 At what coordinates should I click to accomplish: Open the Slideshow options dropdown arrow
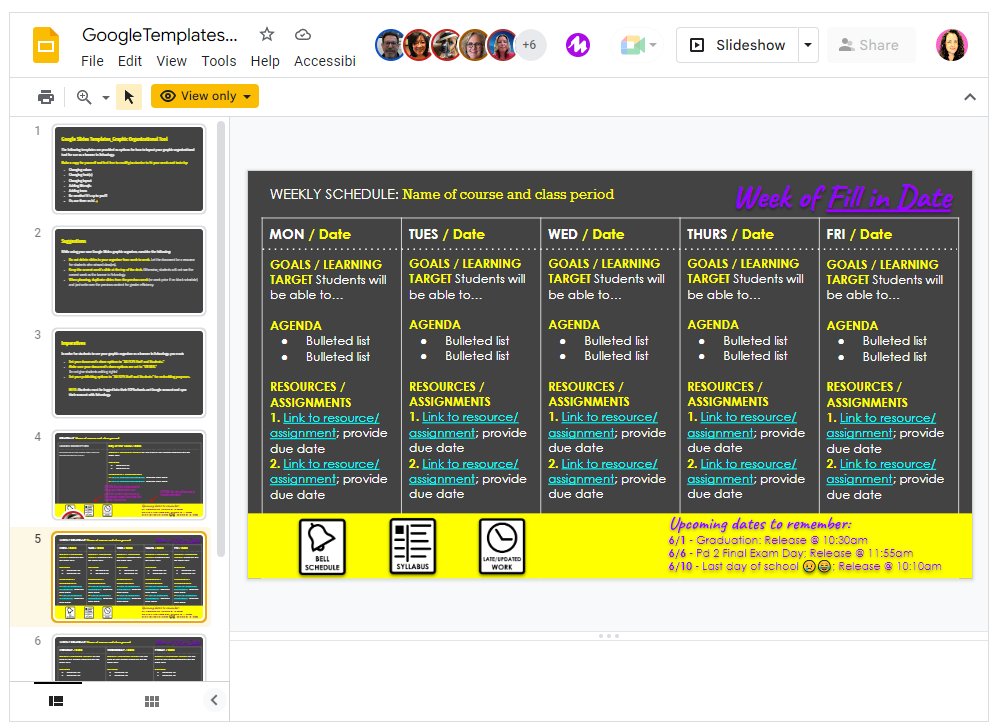tap(808, 45)
